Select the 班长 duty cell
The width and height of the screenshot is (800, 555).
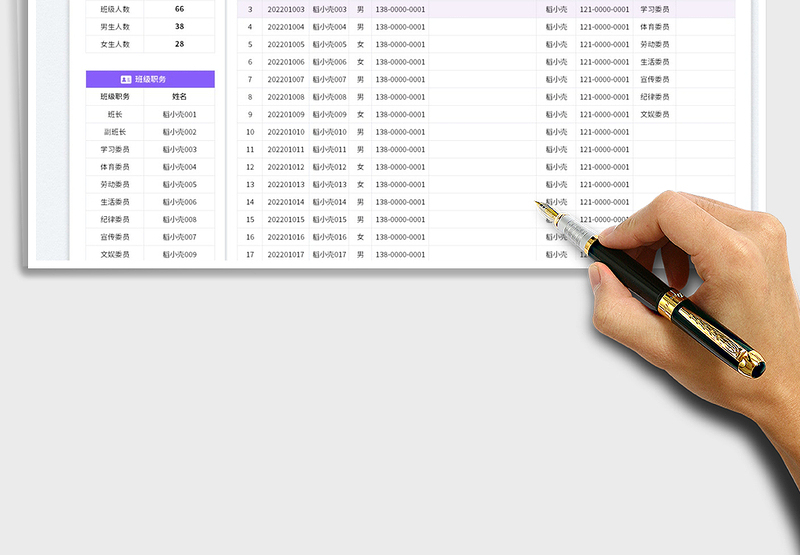click(115, 114)
